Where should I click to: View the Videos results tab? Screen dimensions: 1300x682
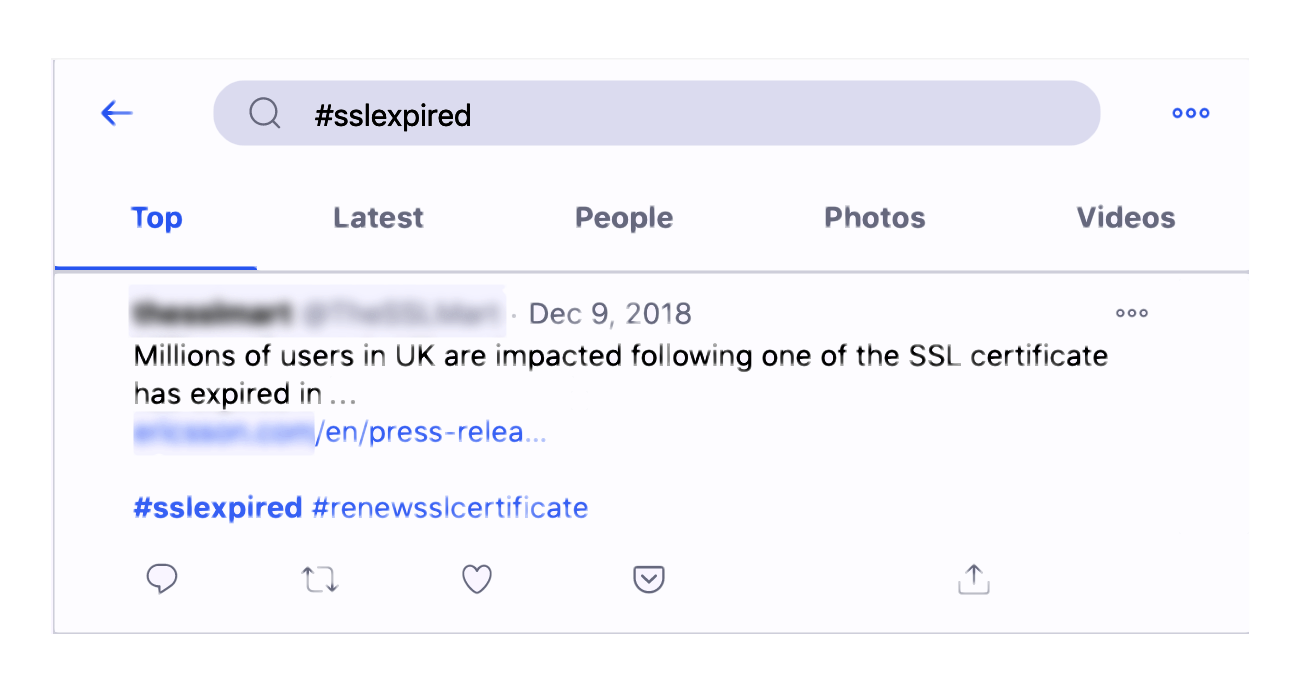point(1125,218)
